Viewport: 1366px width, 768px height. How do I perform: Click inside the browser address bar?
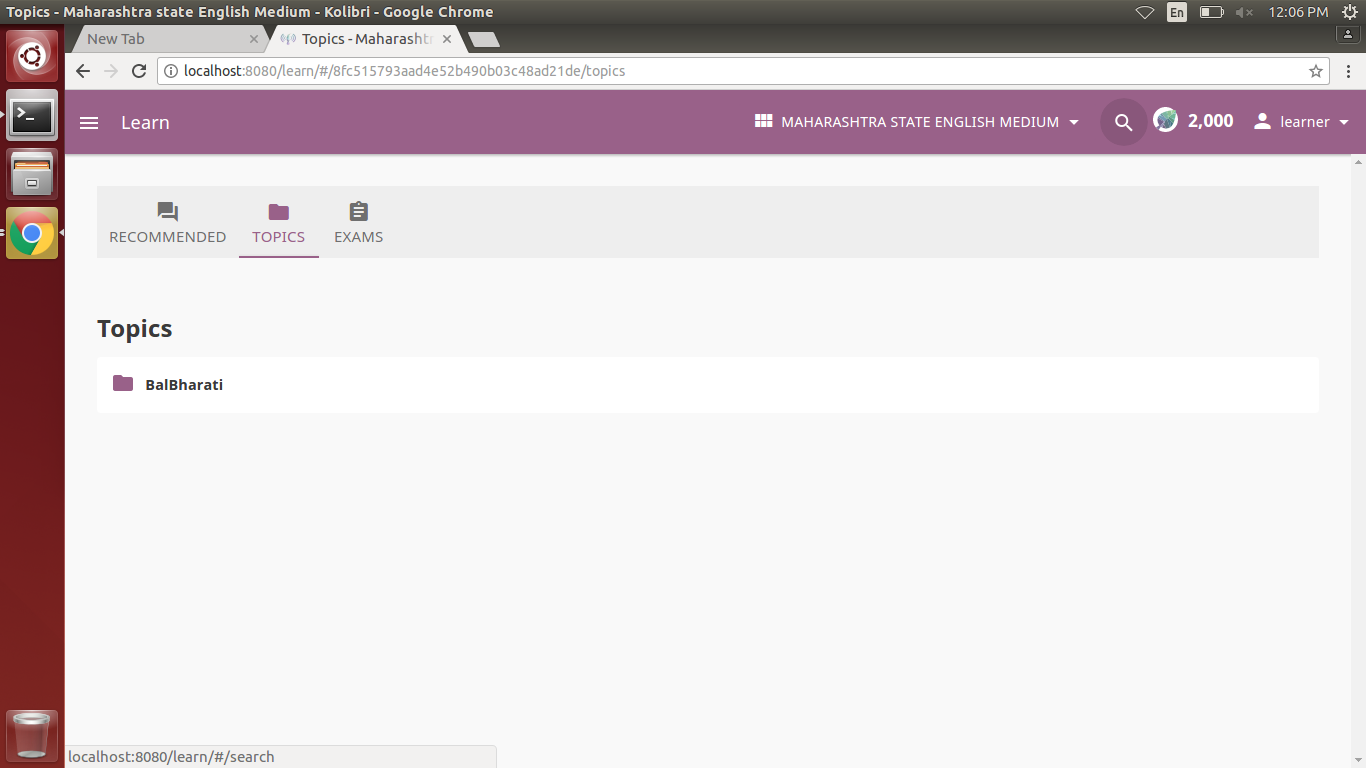(x=600, y=70)
